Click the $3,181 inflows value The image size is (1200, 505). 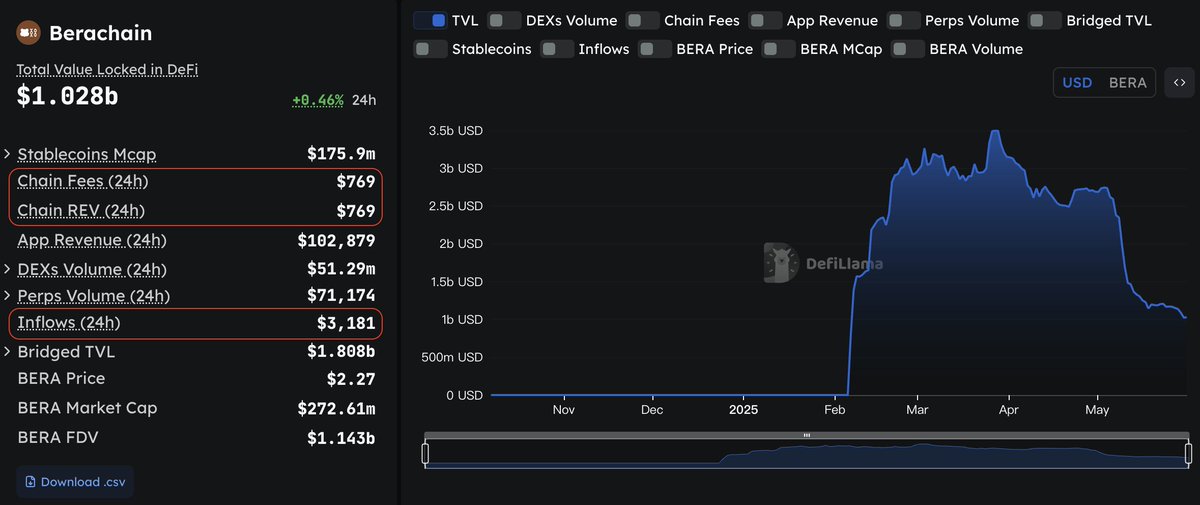pos(346,322)
